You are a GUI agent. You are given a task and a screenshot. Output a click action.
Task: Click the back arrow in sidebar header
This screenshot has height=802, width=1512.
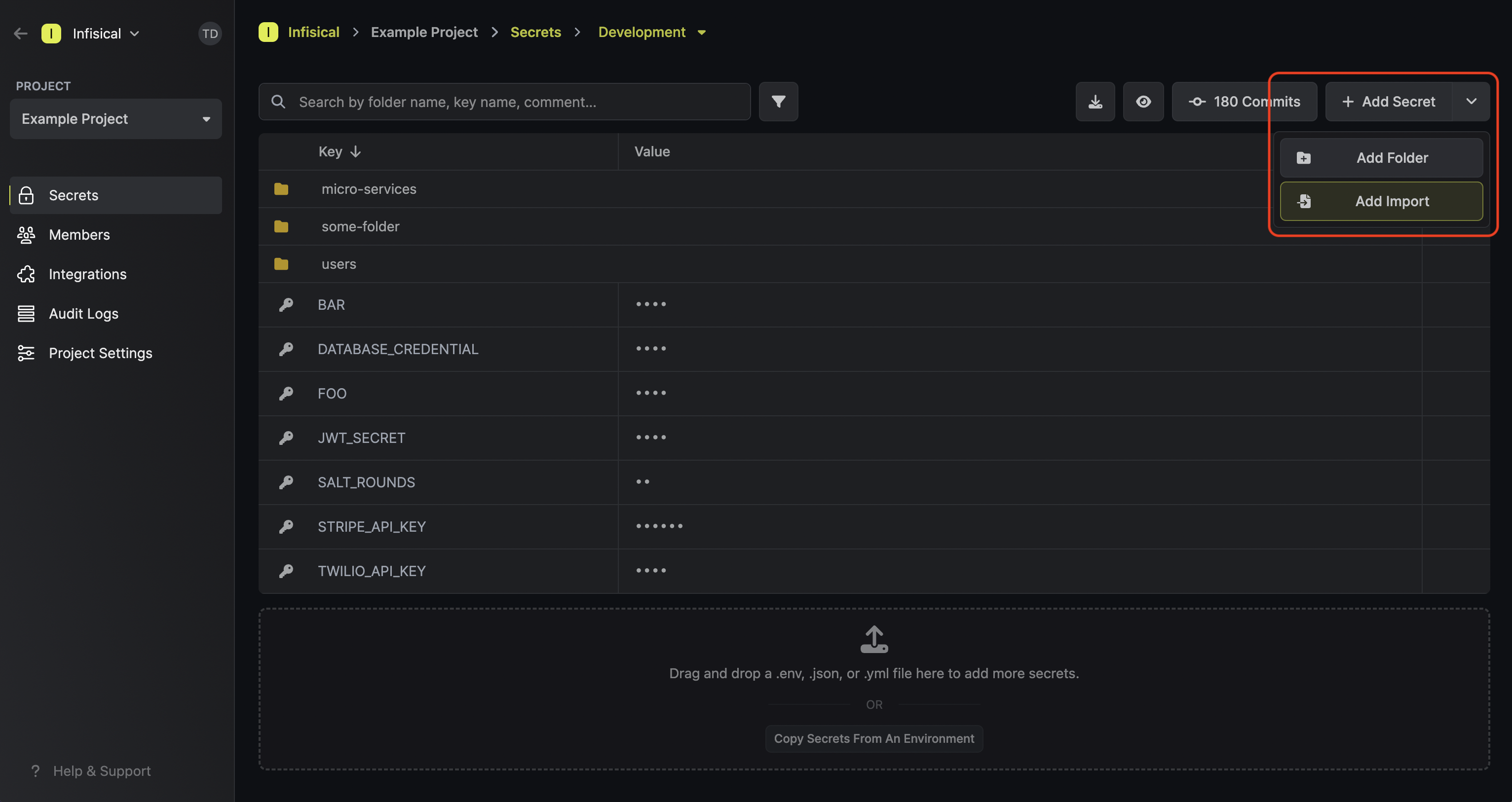[21, 34]
